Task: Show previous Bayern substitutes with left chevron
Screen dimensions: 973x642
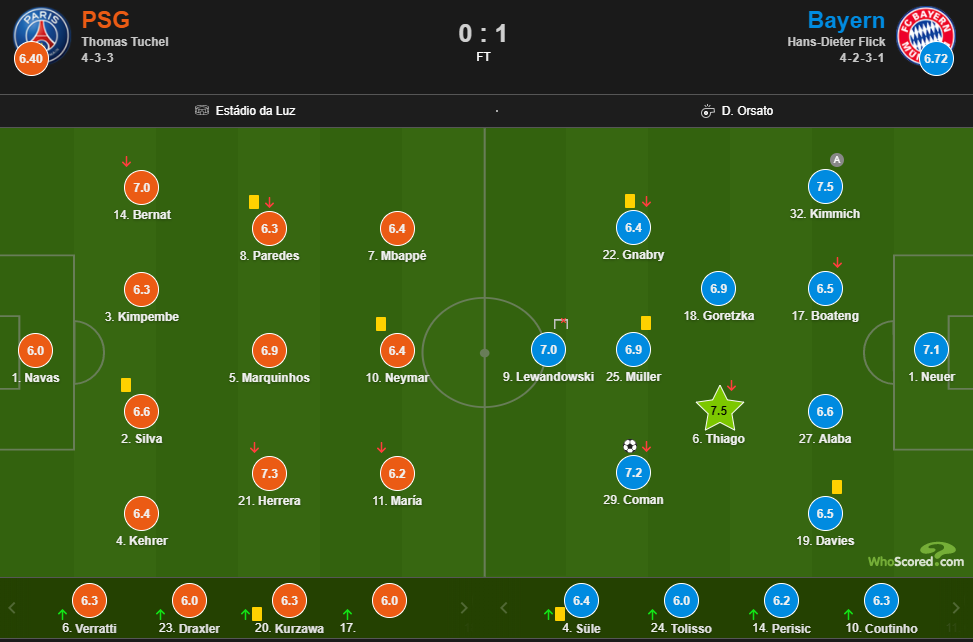Action: point(503,608)
